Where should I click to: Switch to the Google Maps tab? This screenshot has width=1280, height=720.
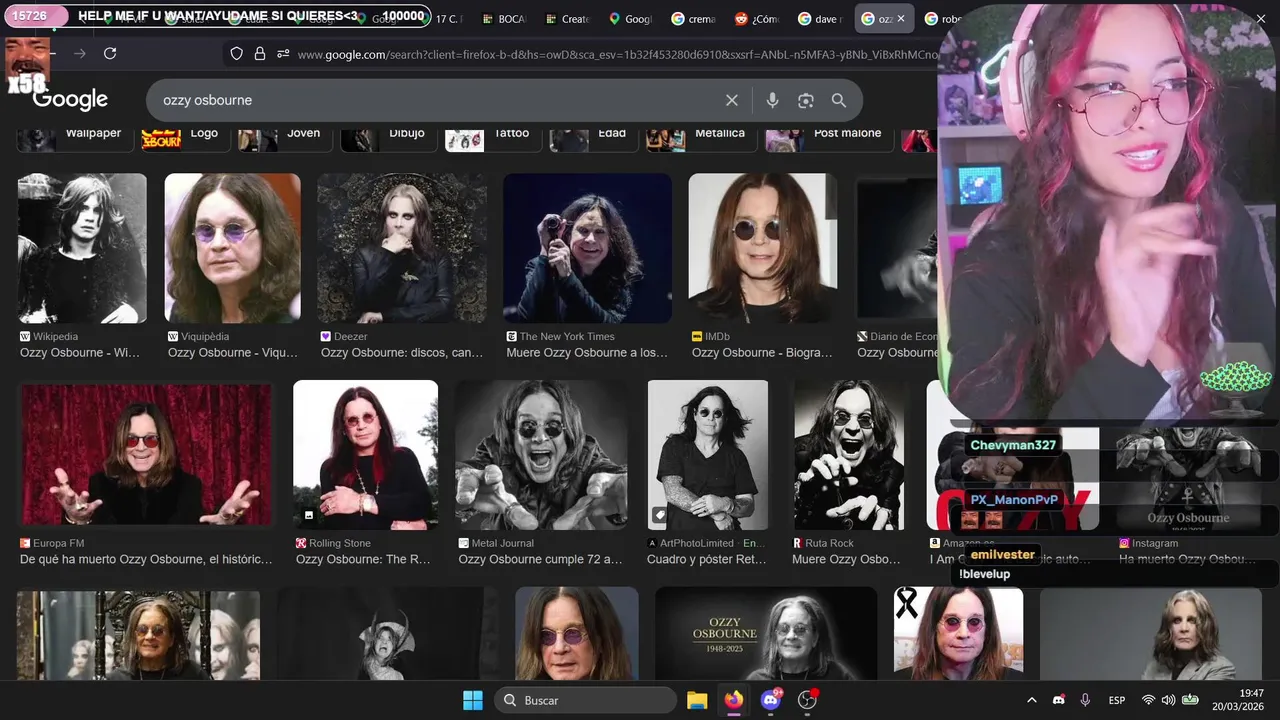631,18
